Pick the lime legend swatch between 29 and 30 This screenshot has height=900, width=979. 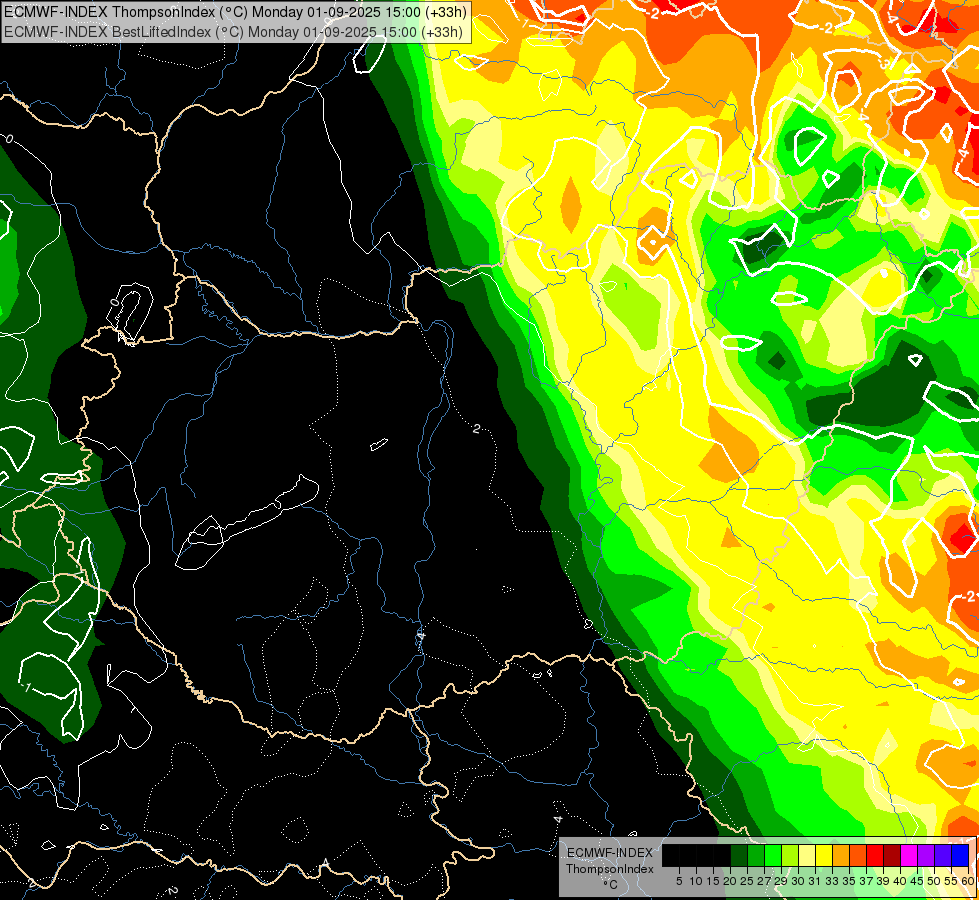(790, 855)
